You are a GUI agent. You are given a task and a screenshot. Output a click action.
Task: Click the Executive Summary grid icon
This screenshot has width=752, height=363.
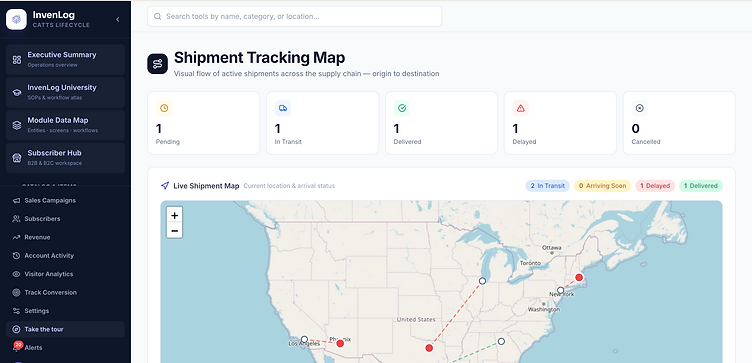[17, 59]
